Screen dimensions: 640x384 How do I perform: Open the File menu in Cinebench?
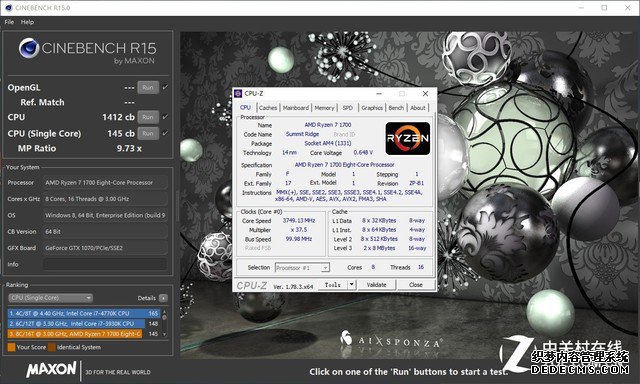(x=9, y=22)
